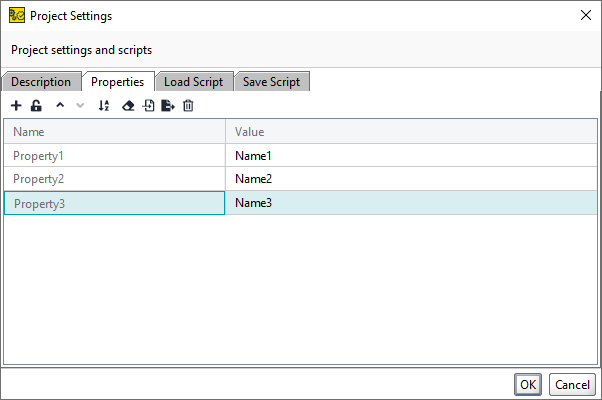Edit the Name3 value field
The width and height of the screenshot is (602, 400).
(x=410, y=203)
